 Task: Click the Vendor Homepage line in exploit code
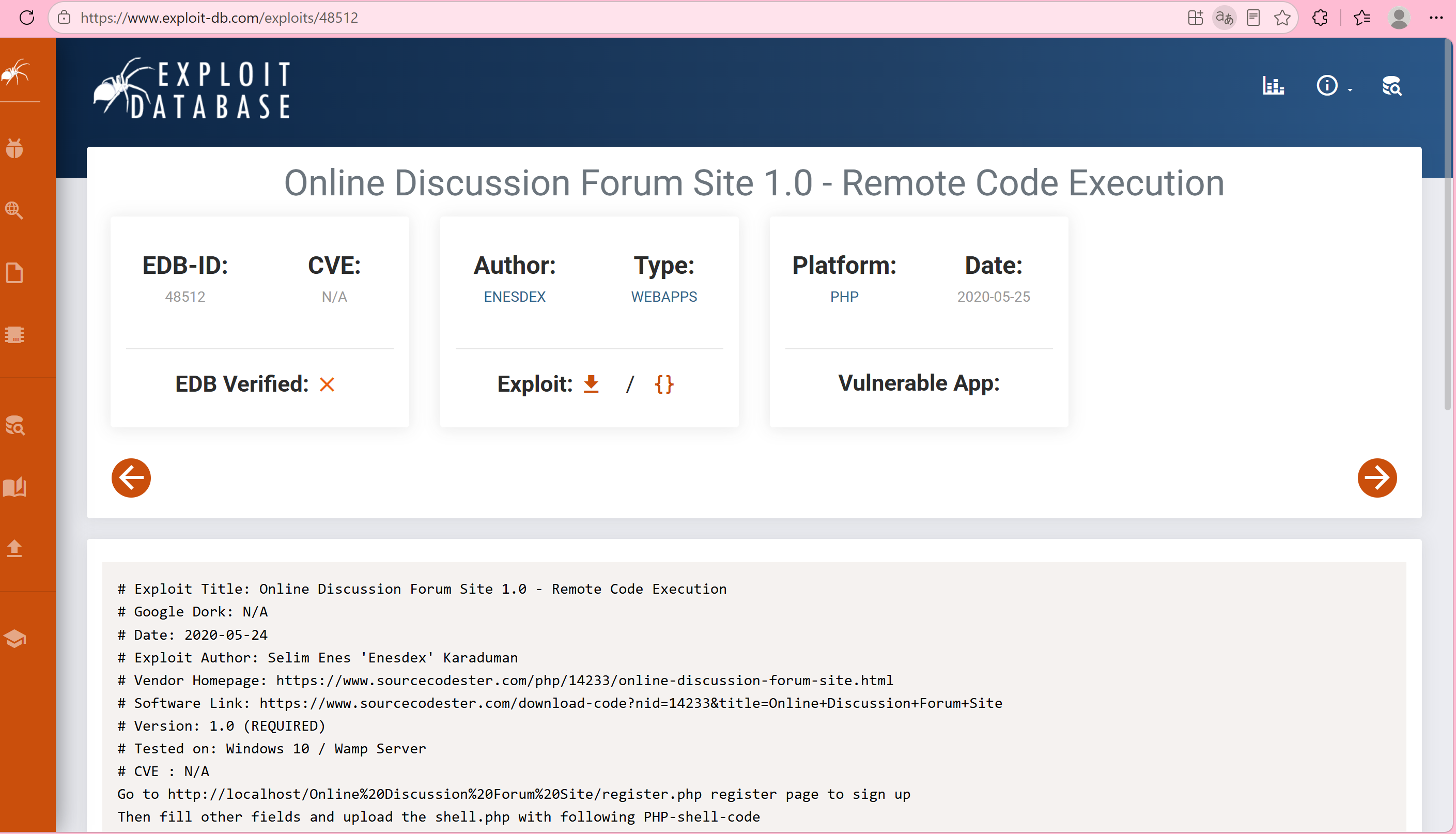tap(505, 681)
